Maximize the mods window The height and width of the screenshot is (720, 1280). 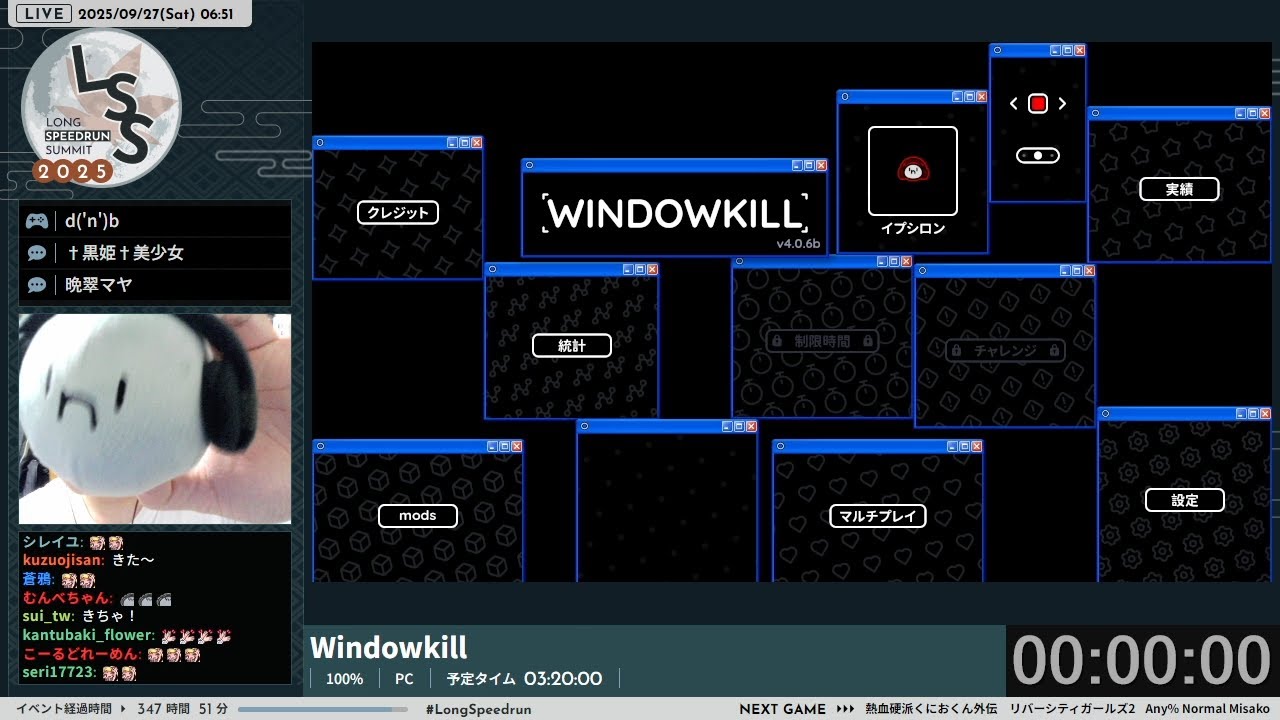(x=505, y=446)
